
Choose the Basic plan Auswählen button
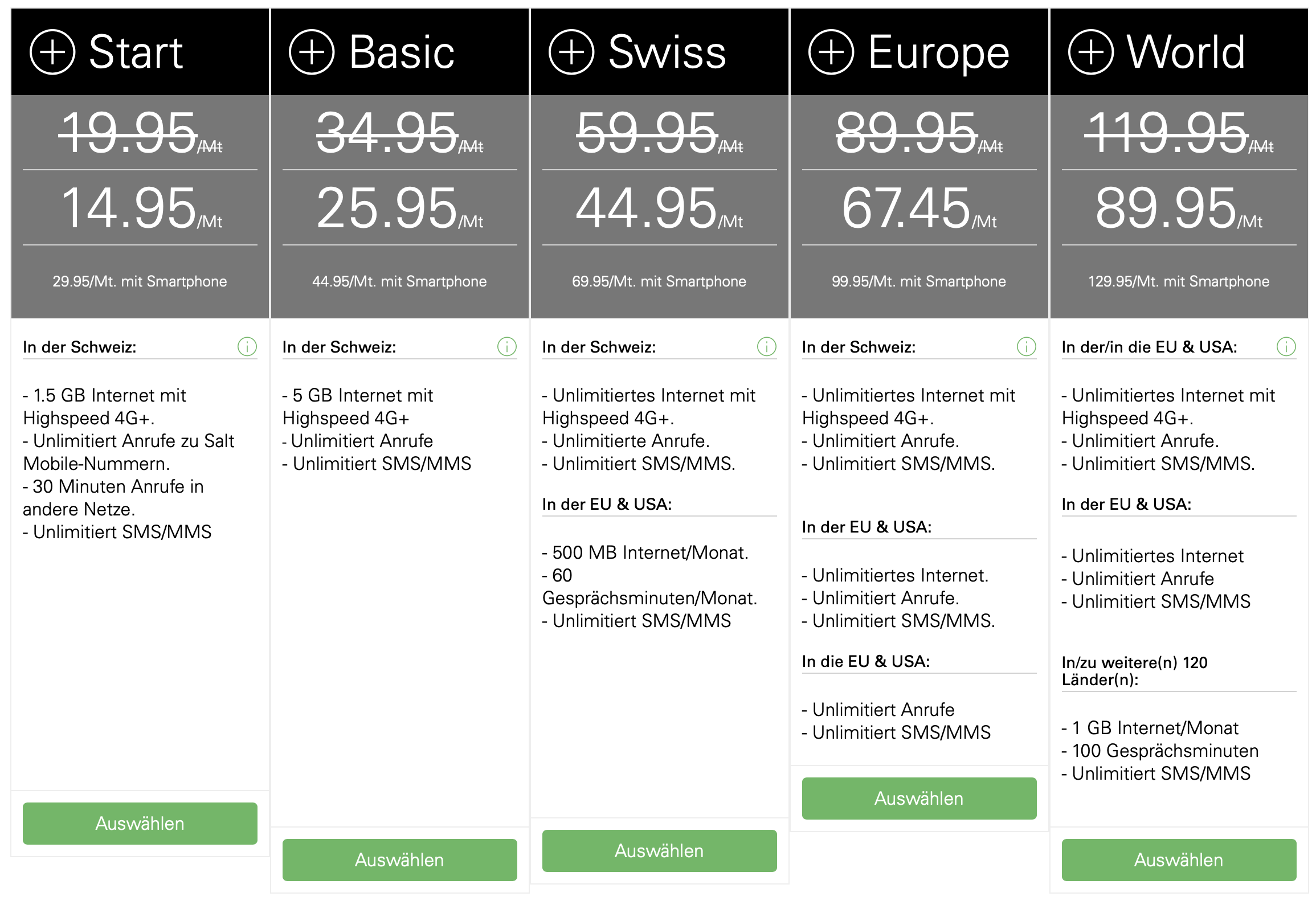pos(400,860)
